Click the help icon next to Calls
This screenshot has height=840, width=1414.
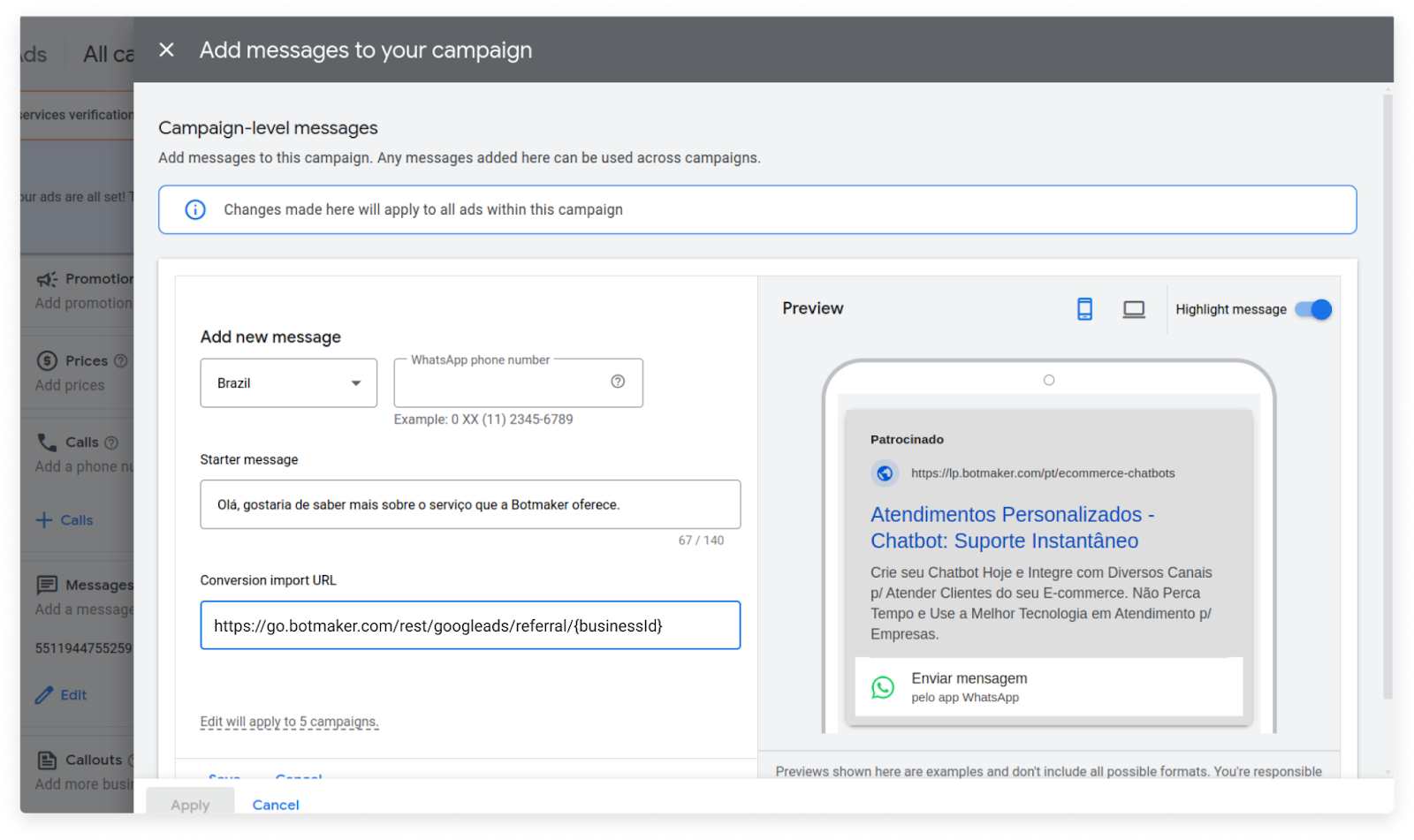(x=111, y=443)
